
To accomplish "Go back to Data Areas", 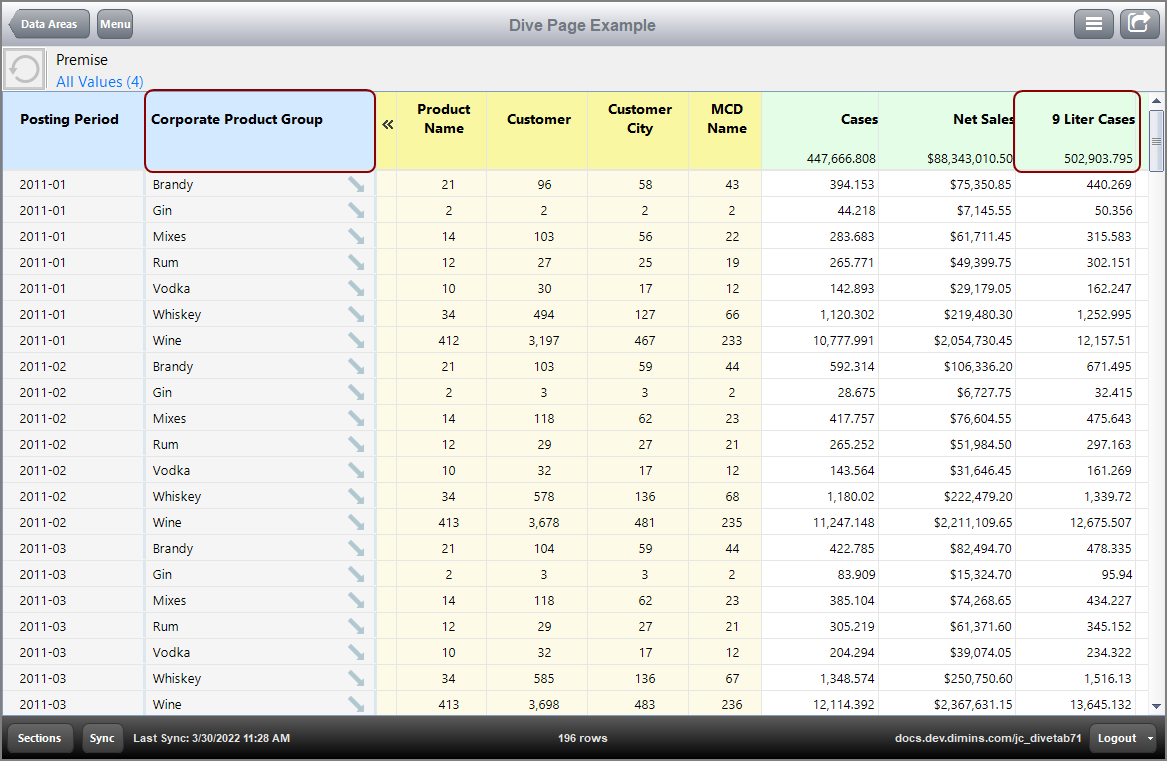I will pos(49,24).
